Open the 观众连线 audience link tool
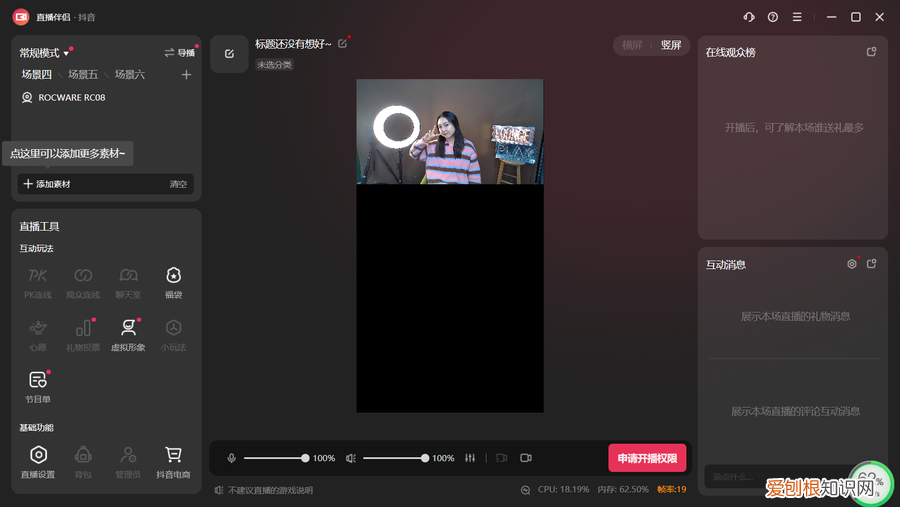This screenshot has height=507, width=900. 83,283
